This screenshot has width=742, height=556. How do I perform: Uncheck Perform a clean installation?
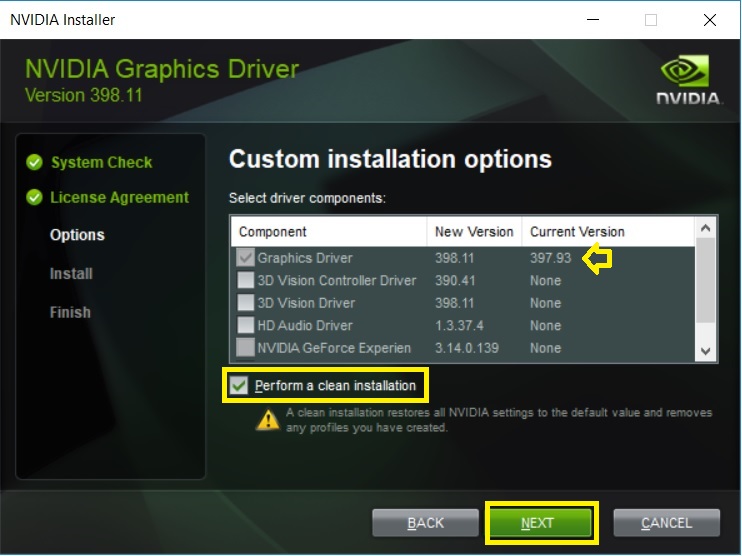(238, 386)
